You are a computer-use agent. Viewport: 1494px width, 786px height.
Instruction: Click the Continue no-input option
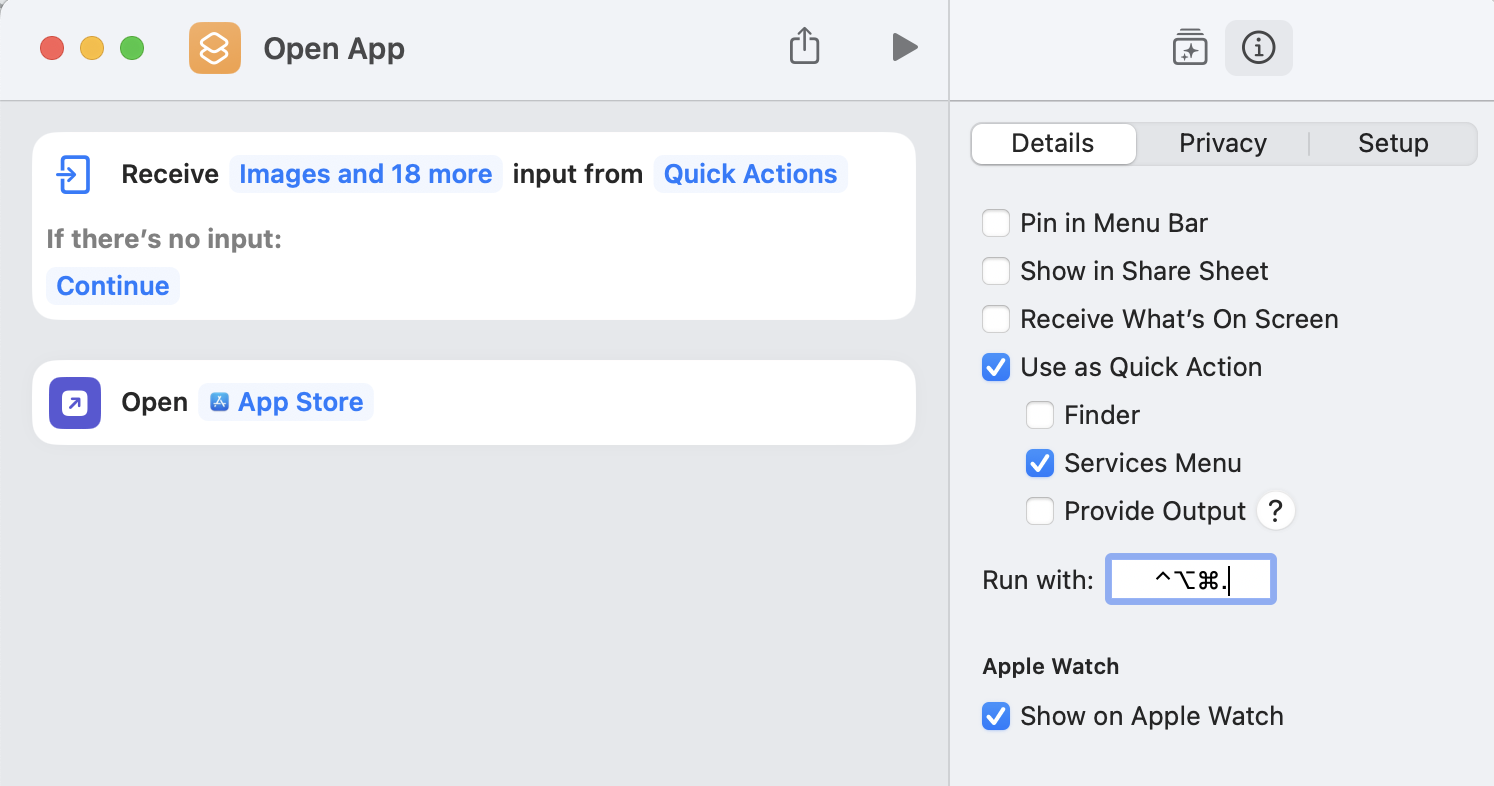113,286
